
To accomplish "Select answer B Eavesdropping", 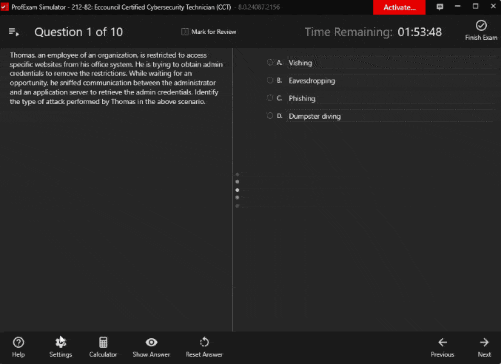I will point(270,80).
